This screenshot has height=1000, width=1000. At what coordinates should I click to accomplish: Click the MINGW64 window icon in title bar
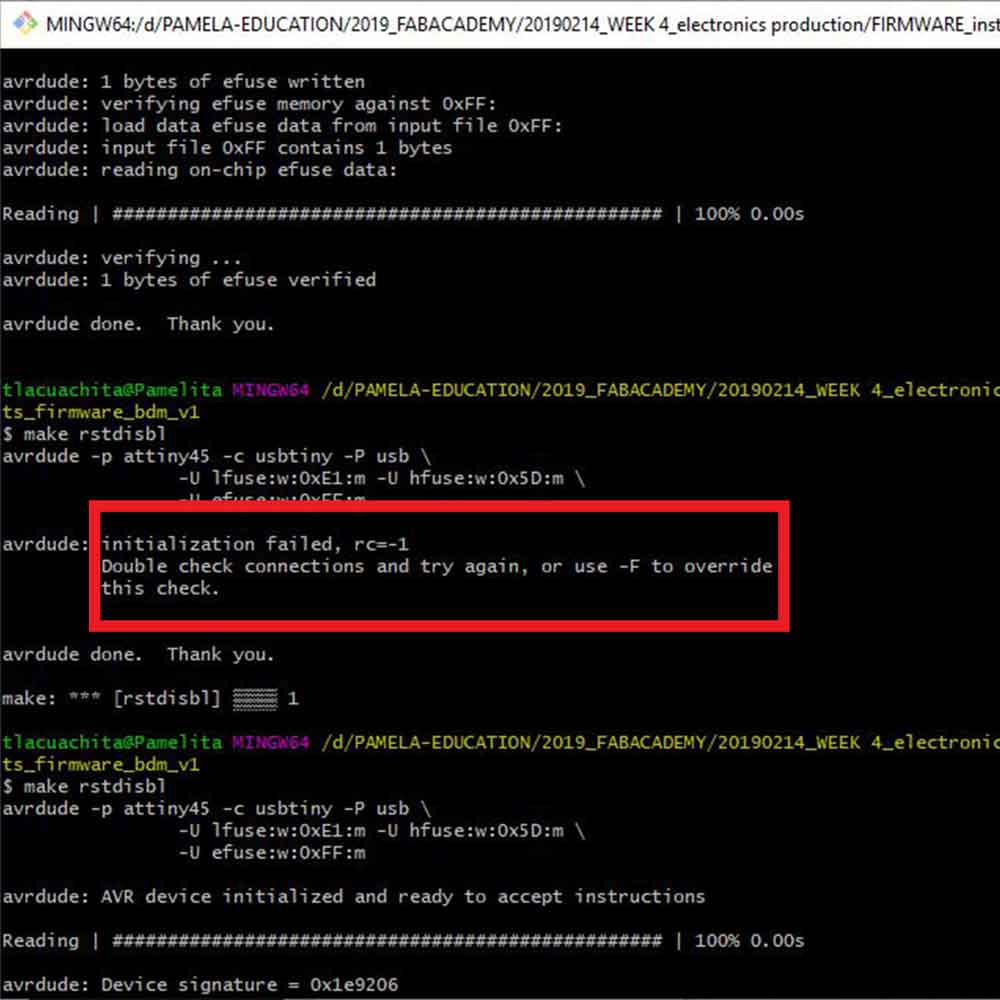pos(25,23)
